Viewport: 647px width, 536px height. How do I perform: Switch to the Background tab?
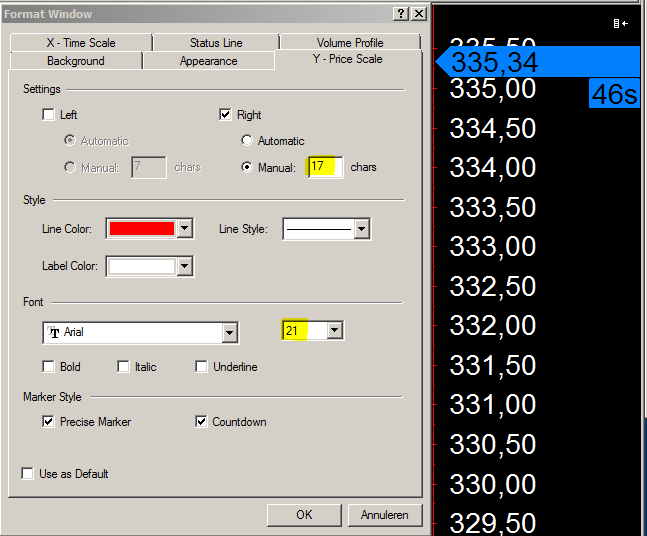(x=76, y=61)
